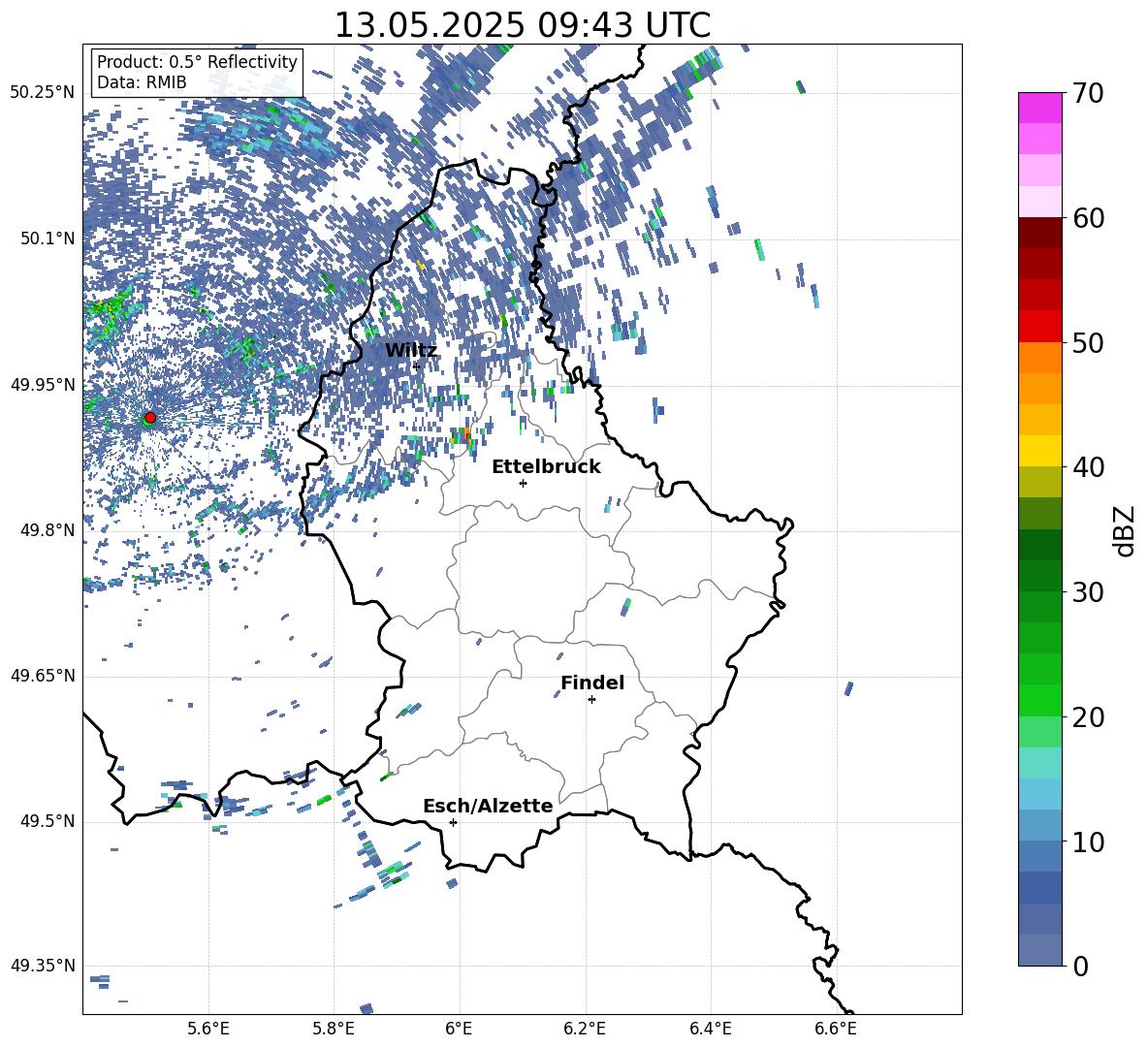Click the 6.6°E longitude label

click(x=836, y=1029)
